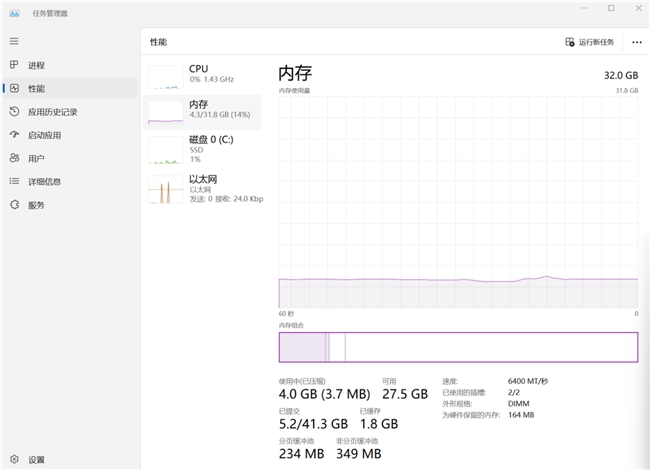The height and width of the screenshot is (470, 650).
Task: Click the memory usage history graph
Action: point(458,202)
